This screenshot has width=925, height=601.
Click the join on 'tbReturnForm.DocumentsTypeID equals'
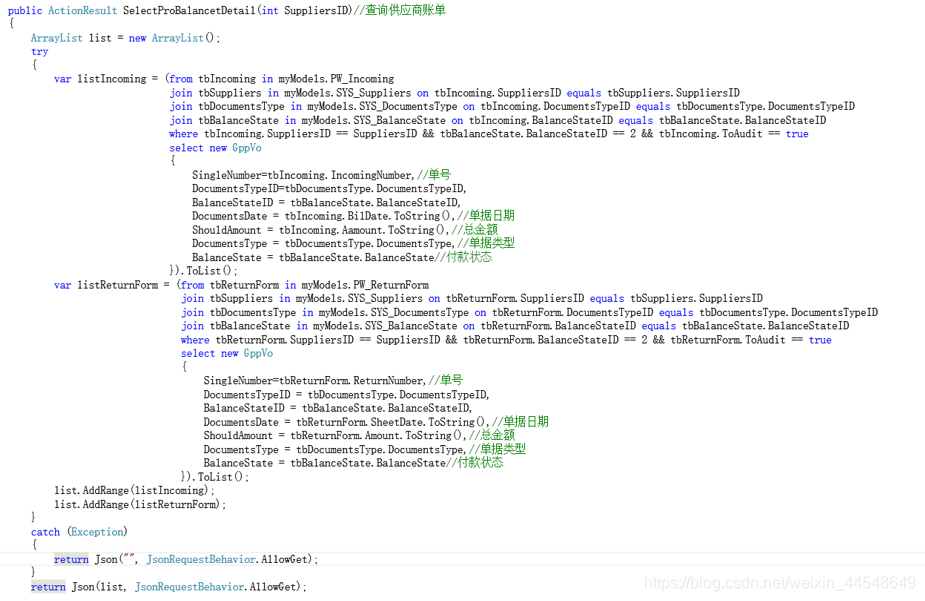click(529, 312)
